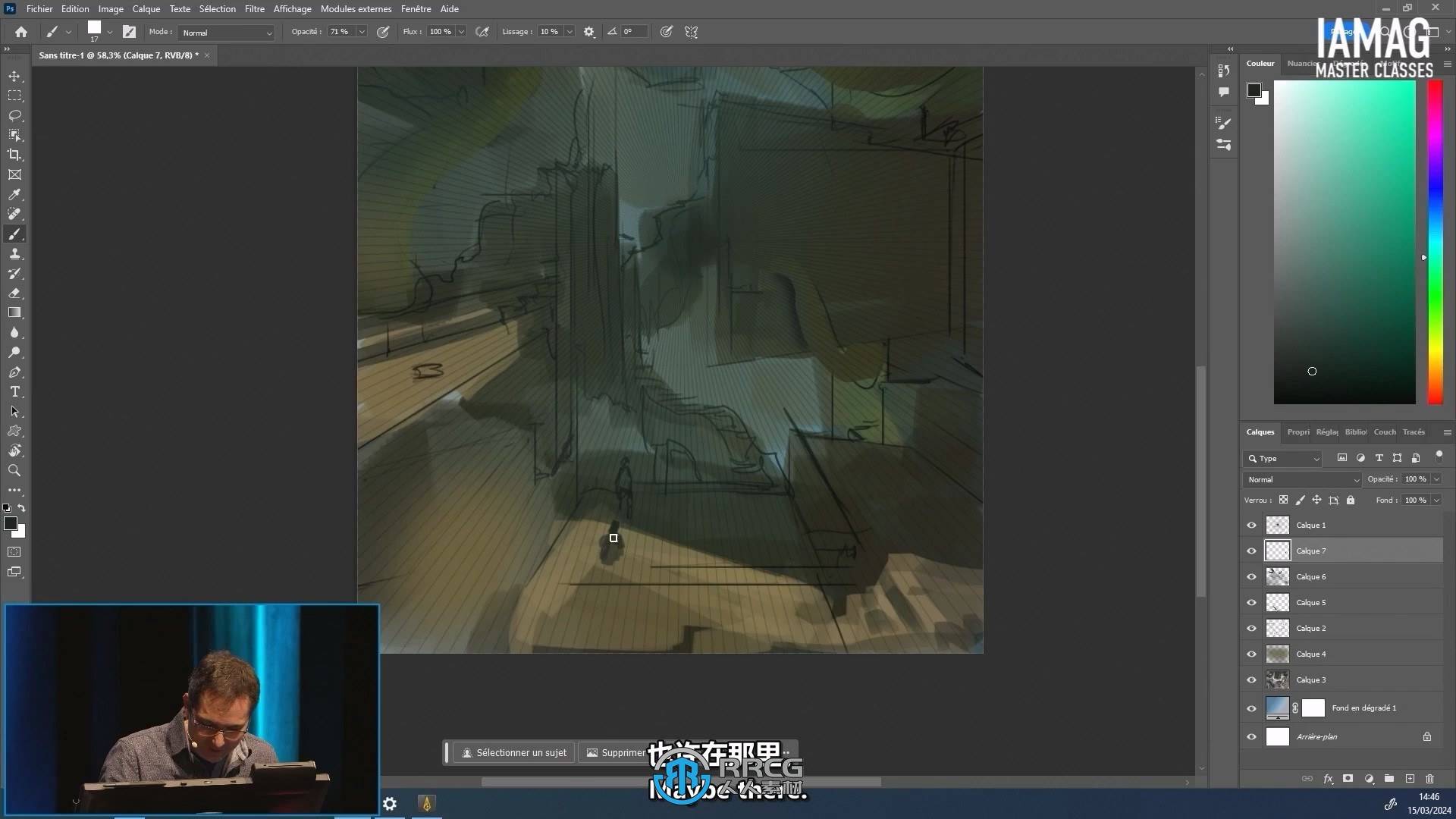Hide the Calque 5 layer

click(1251, 603)
